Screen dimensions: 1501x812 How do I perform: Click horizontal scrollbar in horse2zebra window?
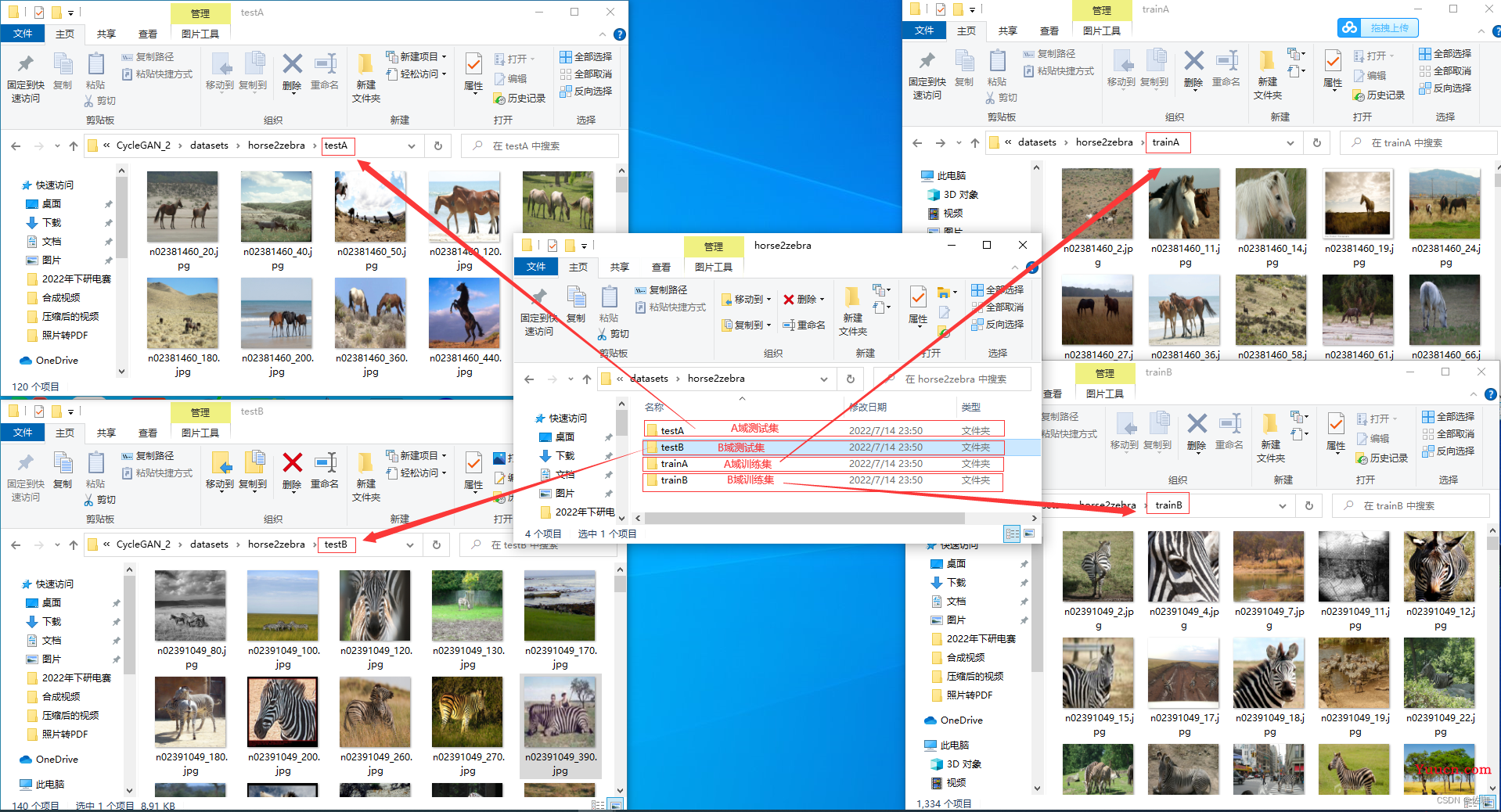804,518
